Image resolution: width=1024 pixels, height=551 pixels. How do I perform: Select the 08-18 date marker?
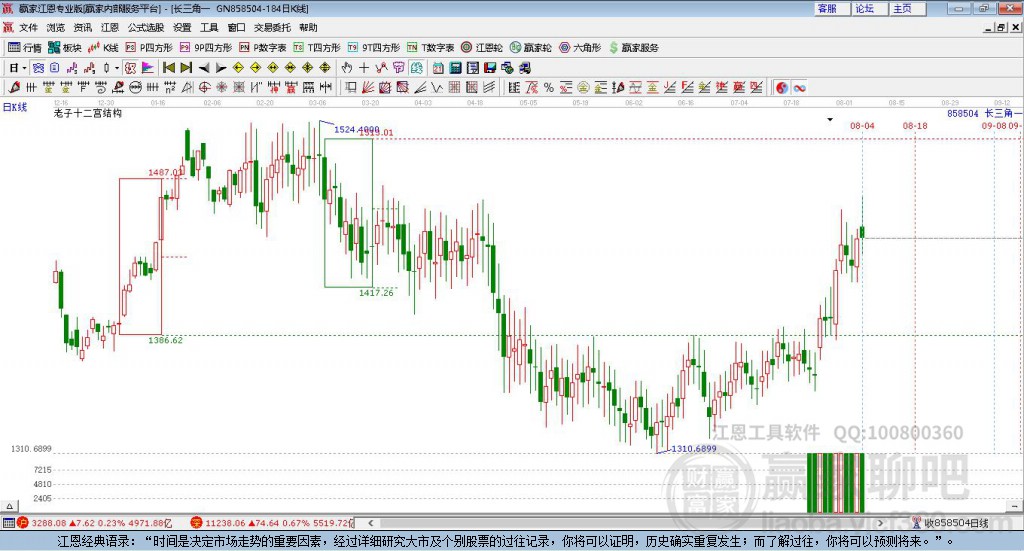tap(915, 125)
